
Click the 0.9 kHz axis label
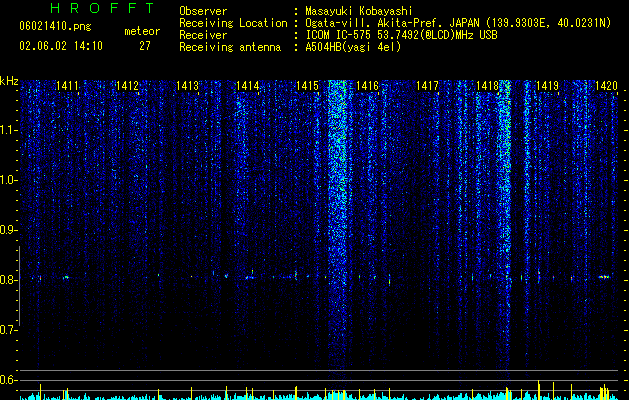pos(8,230)
